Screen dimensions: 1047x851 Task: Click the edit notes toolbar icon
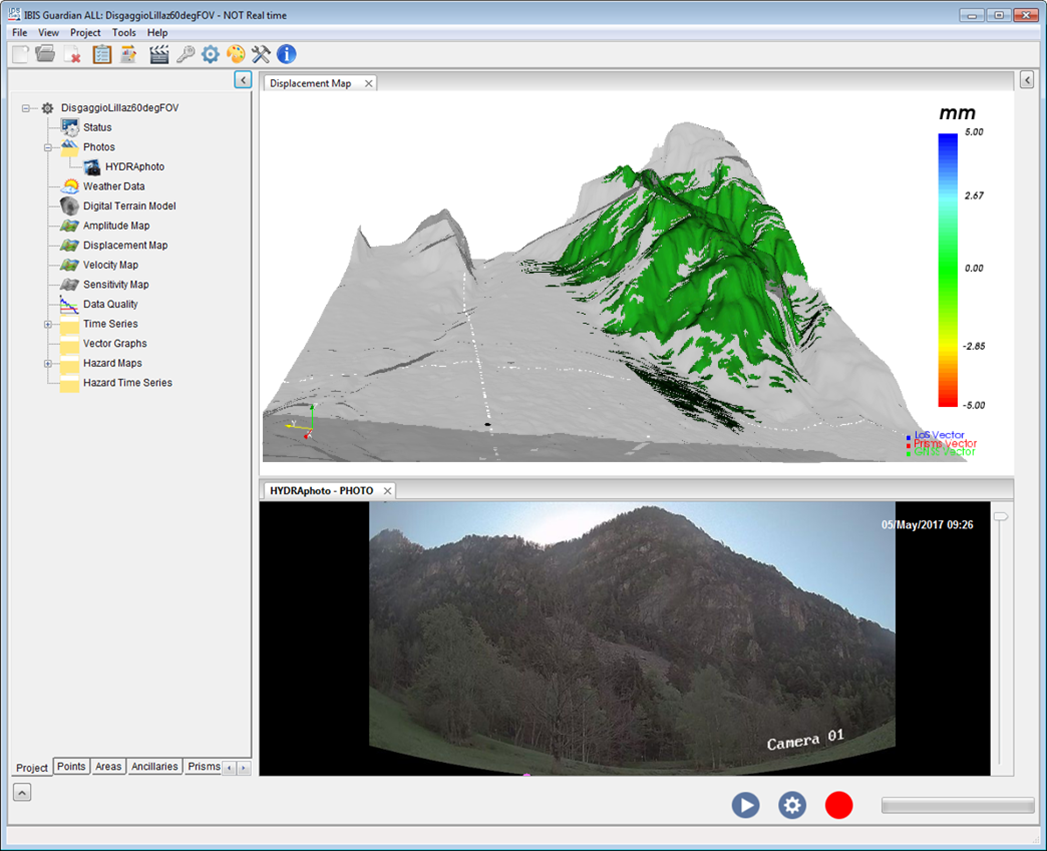click(x=128, y=54)
